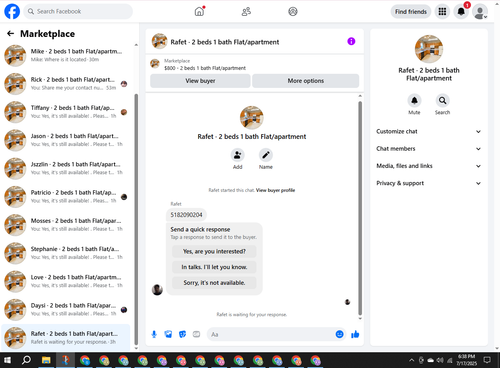This screenshot has width=500, height=368.
Task: Expand the Chat members section
Action: point(429,149)
